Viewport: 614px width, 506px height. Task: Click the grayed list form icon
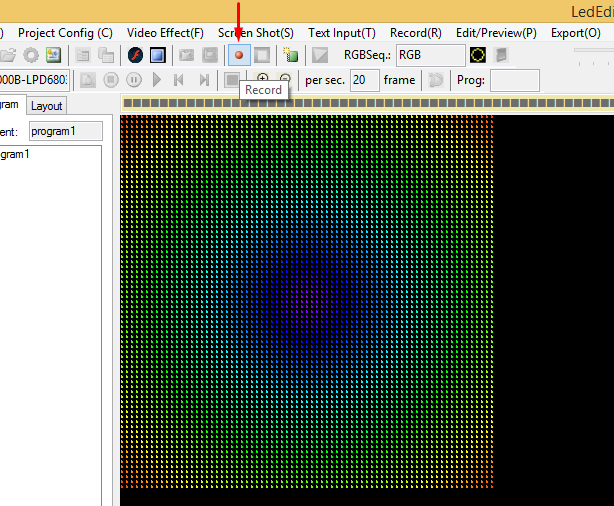[x=83, y=55]
